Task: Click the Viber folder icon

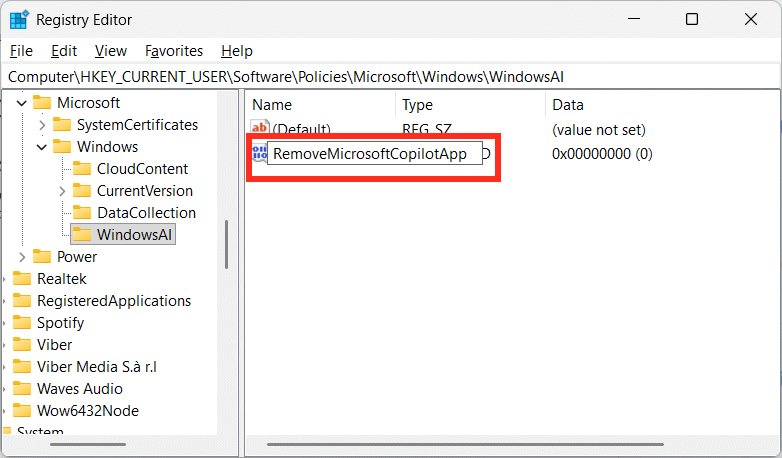Action: 22,345
